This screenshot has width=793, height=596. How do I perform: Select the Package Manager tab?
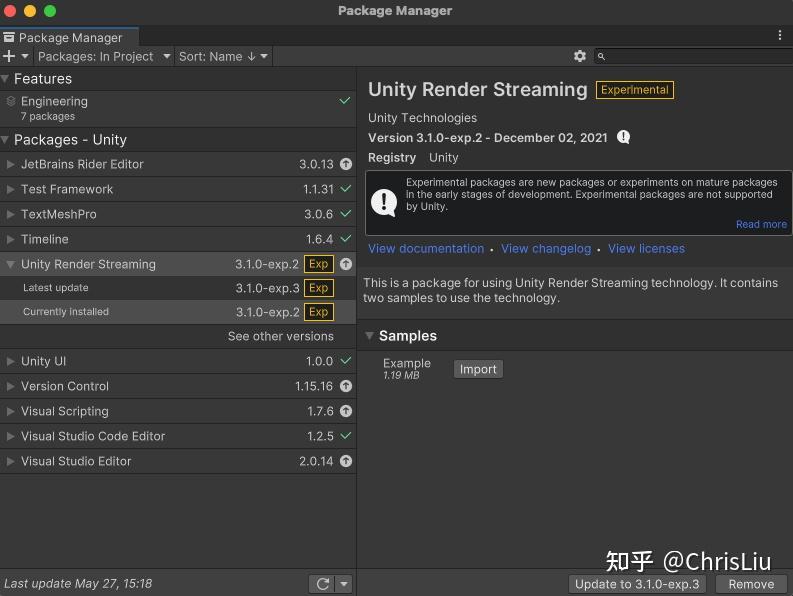69,37
